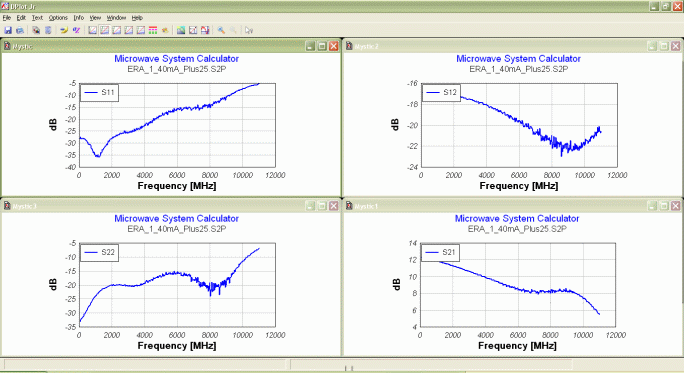Click the Microwave System Calculator title in S22 plot
The height and width of the screenshot is (373, 684).
click(177, 219)
